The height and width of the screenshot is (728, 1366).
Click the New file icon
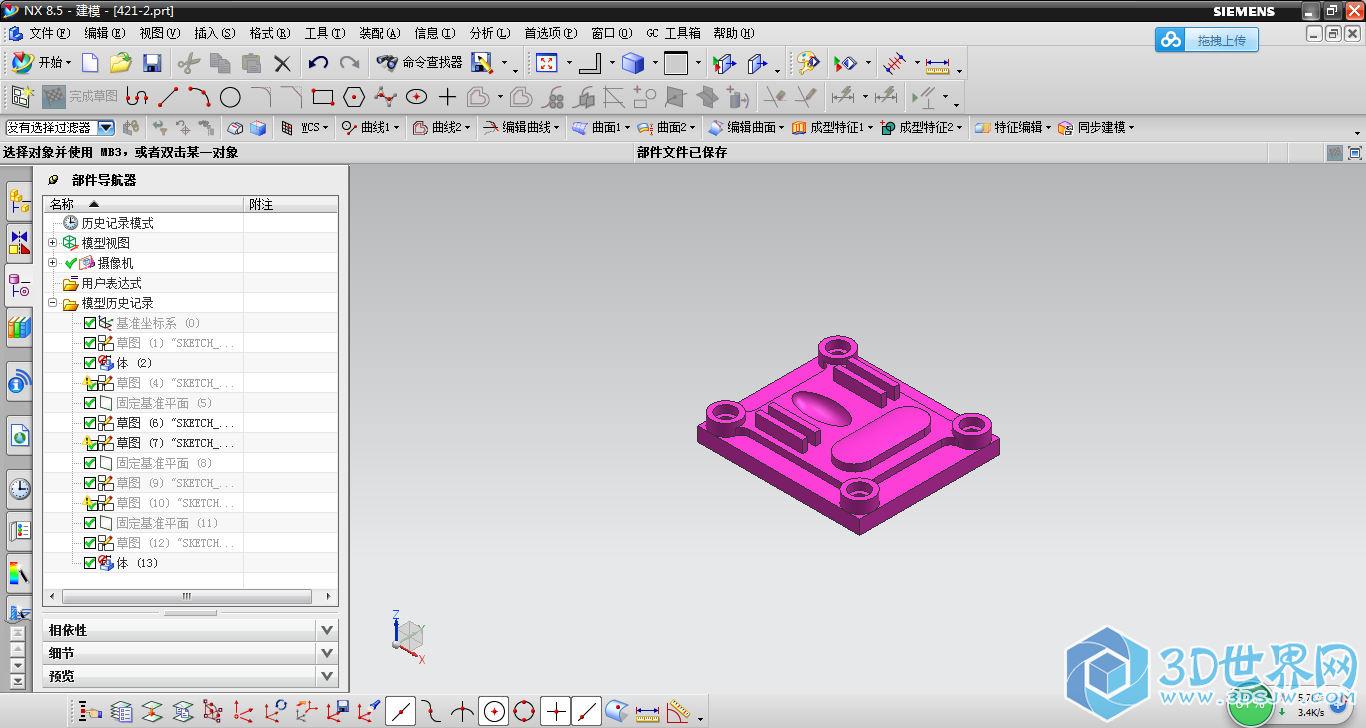click(90, 63)
